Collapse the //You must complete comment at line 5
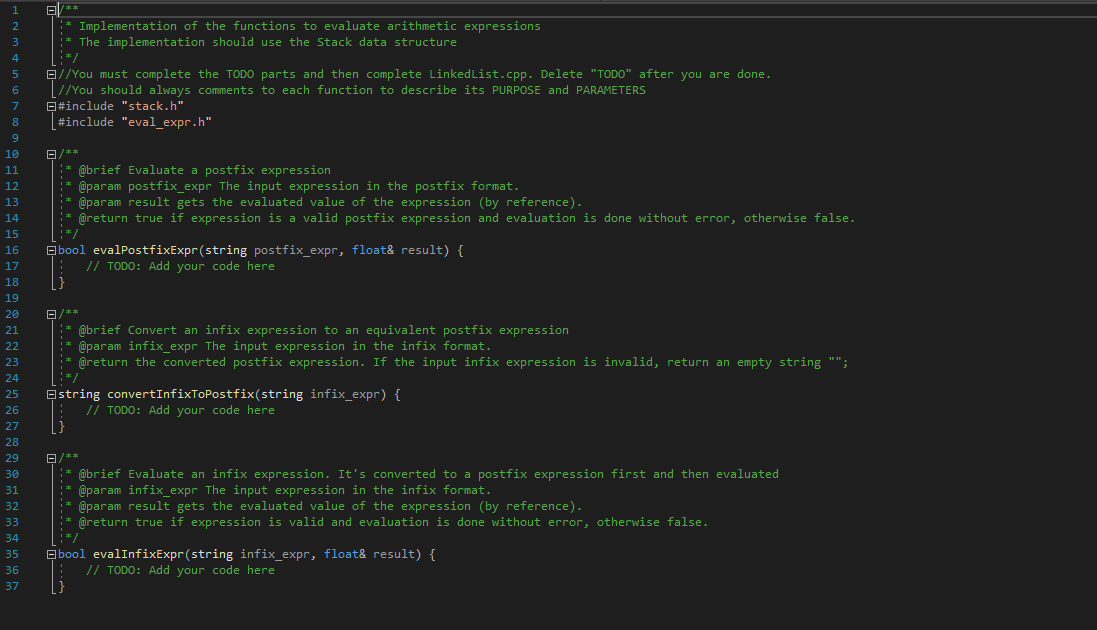 pos(51,74)
